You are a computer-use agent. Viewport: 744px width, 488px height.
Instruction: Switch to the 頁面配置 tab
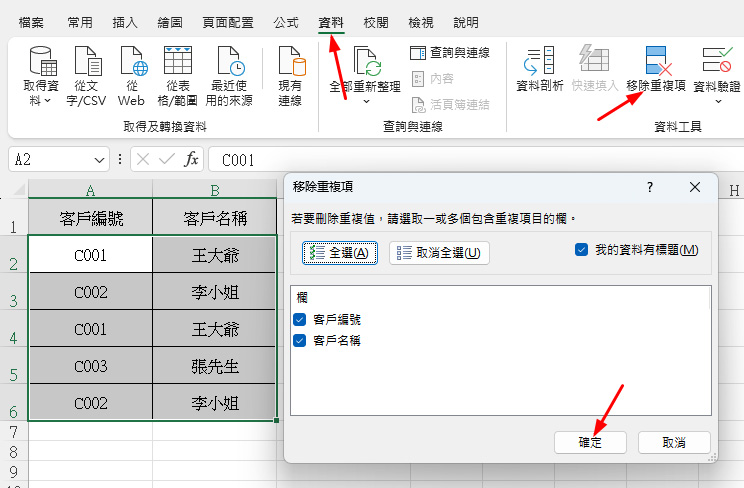(228, 22)
